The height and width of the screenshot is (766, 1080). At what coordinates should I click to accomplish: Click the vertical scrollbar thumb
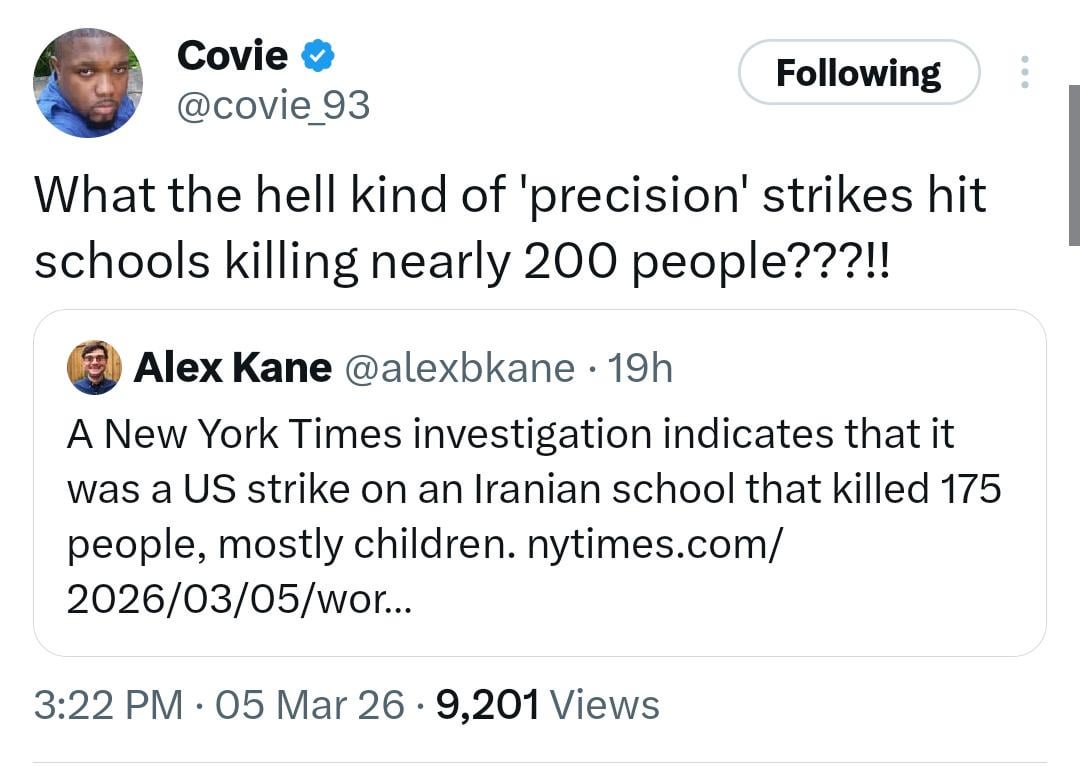tap(1073, 165)
